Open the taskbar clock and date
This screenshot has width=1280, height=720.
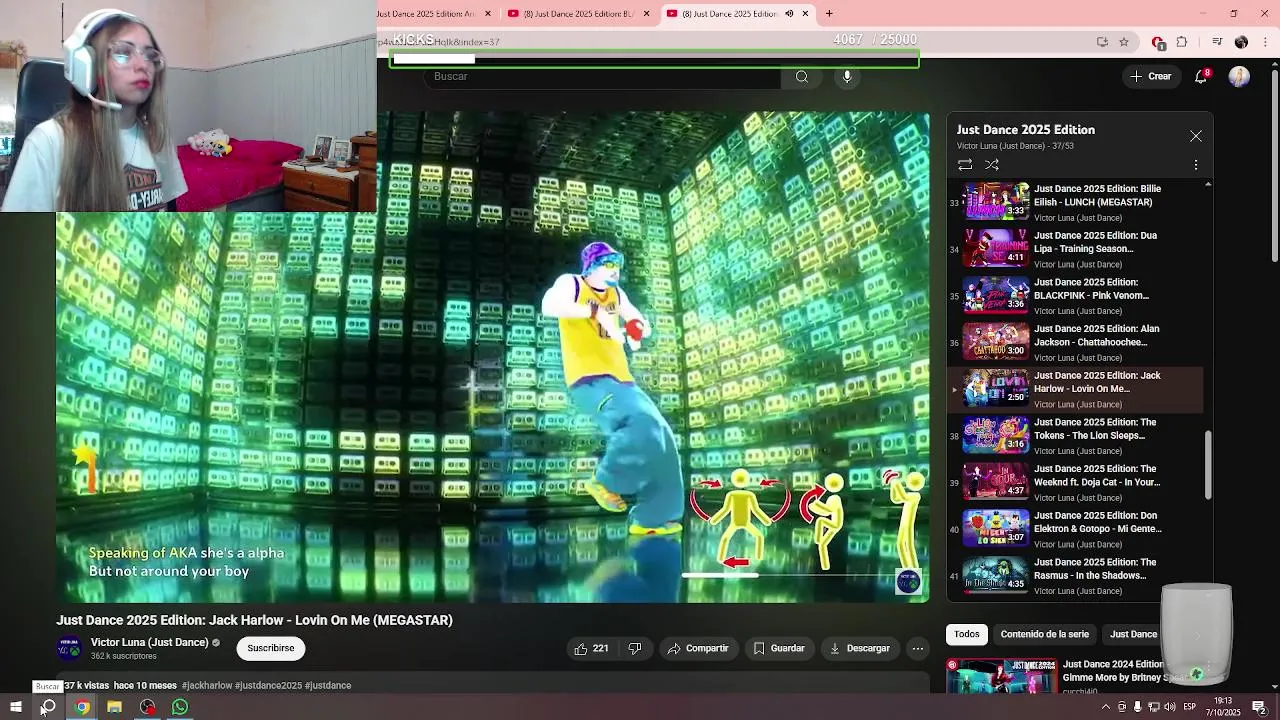1225,707
